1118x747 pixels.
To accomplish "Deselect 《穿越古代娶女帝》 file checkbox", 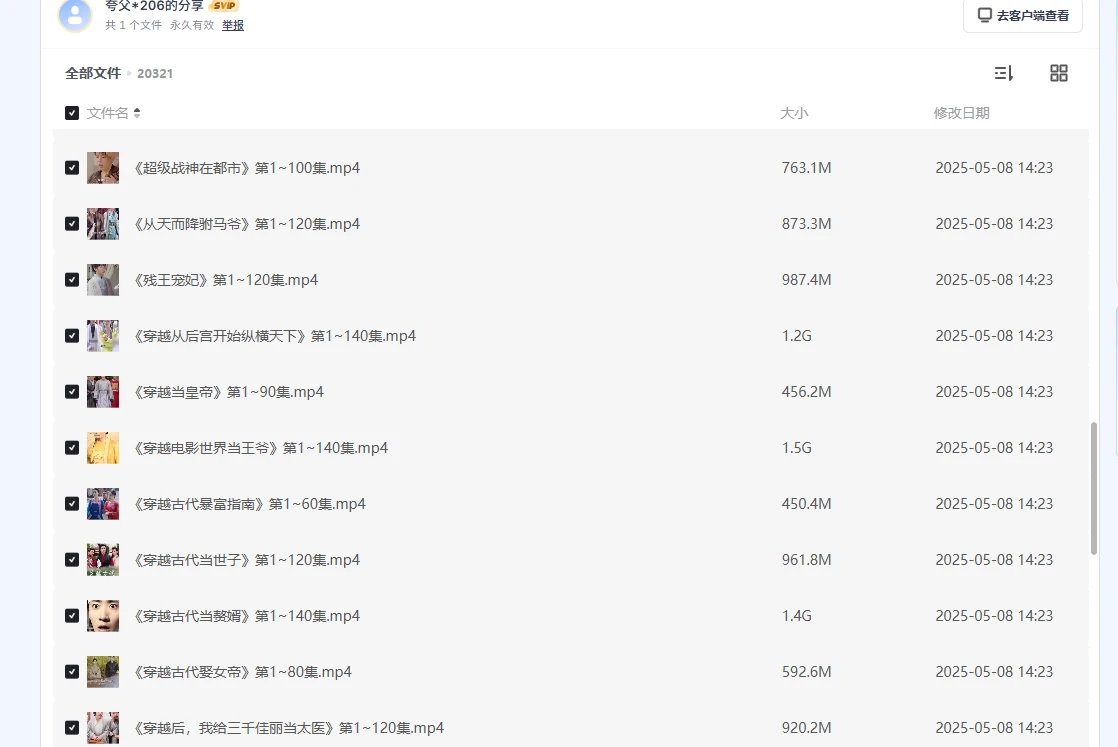I will (72, 672).
